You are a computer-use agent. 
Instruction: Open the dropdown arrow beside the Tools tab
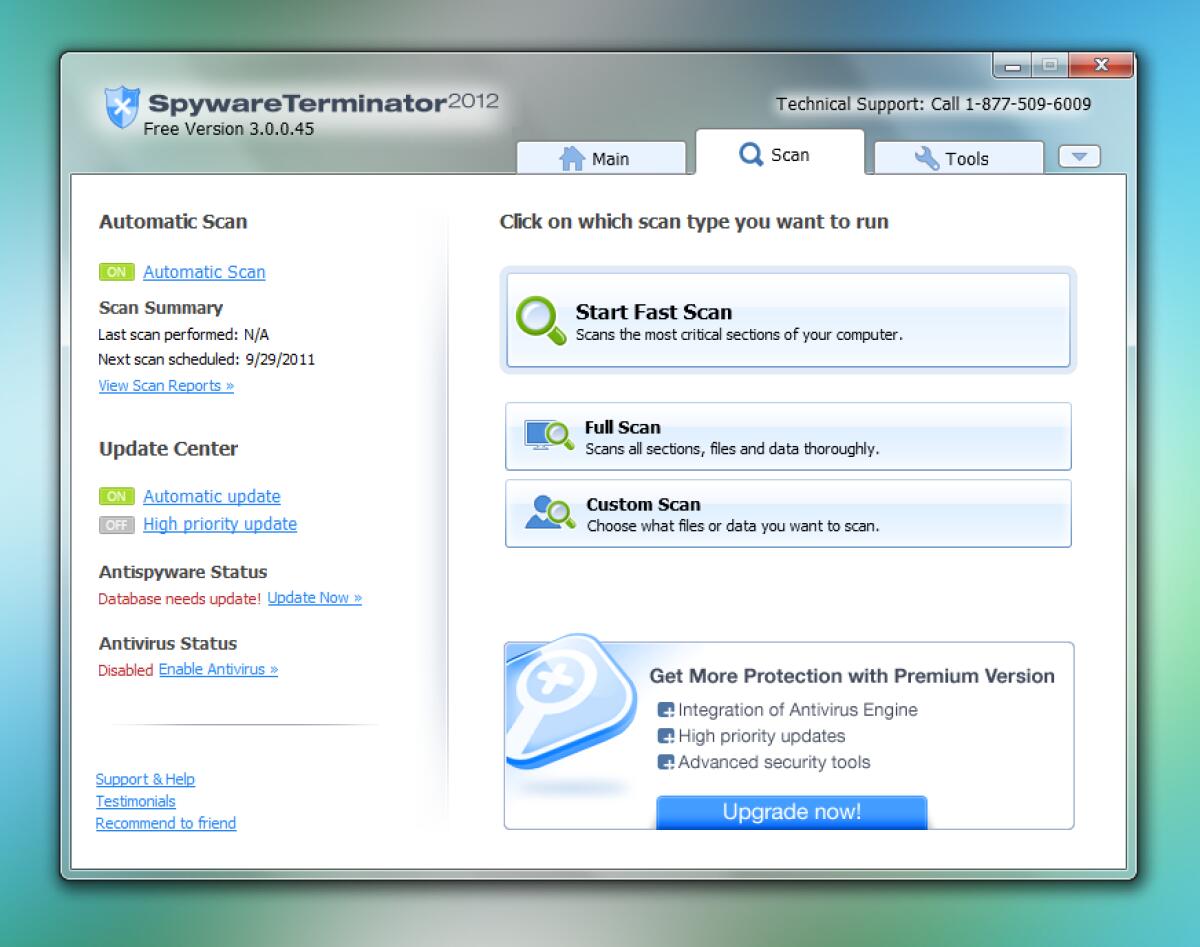1079,156
